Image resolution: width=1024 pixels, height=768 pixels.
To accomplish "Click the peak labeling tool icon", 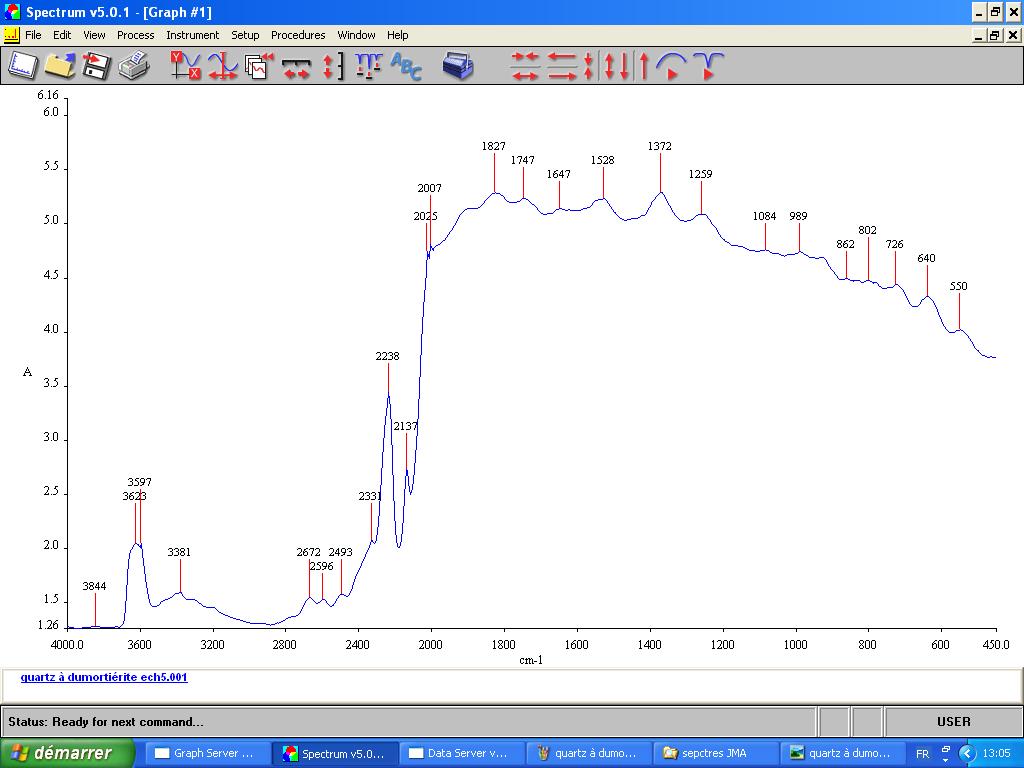I will (368, 66).
